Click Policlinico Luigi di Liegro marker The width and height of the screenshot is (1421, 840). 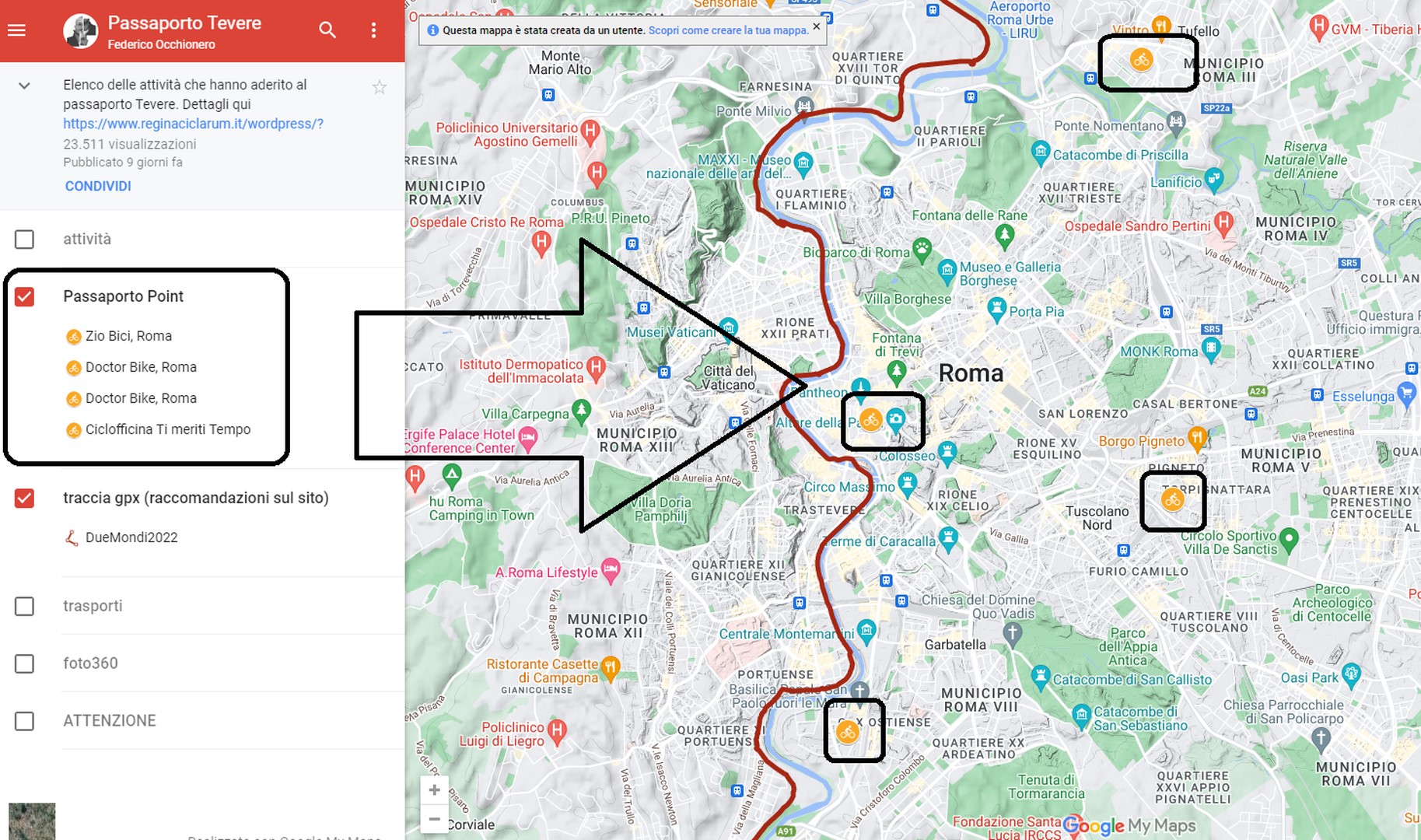click(x=556, y=731)
